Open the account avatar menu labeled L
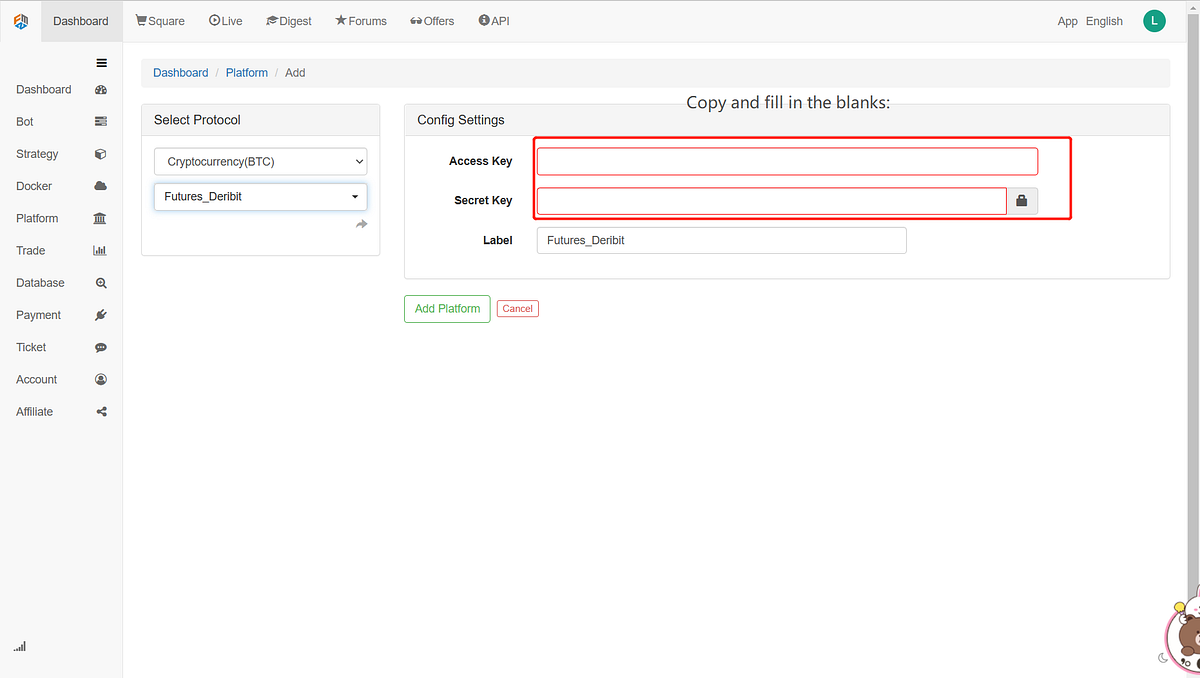This screenshot has width=1200, height=678. click(x=1154, y=20)
